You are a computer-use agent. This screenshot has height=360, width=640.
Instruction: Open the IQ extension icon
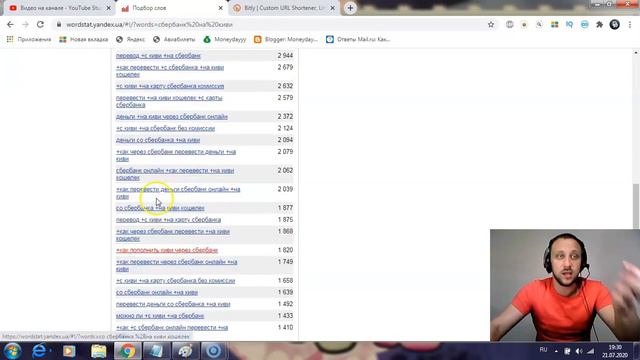point(569,24)
